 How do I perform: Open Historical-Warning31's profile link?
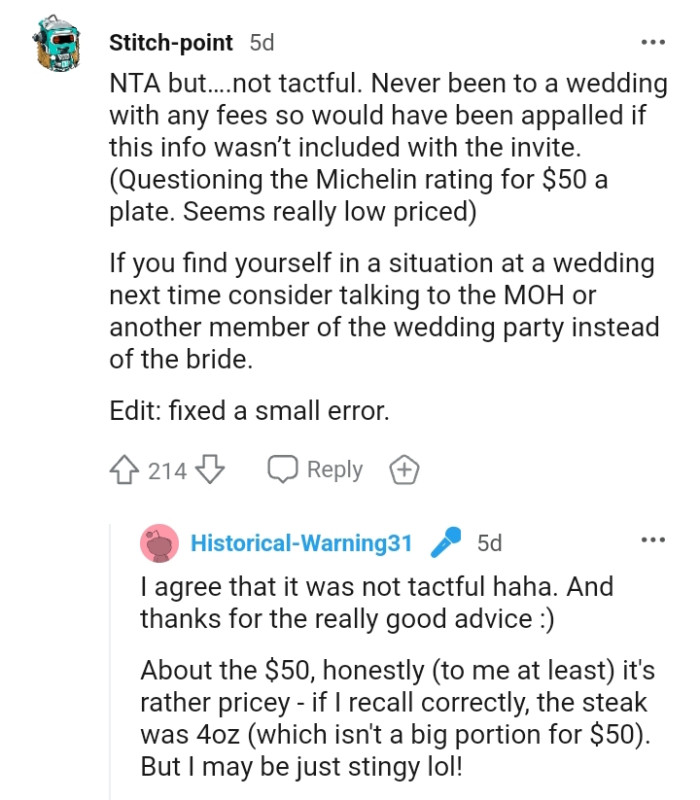coord(298,542)
